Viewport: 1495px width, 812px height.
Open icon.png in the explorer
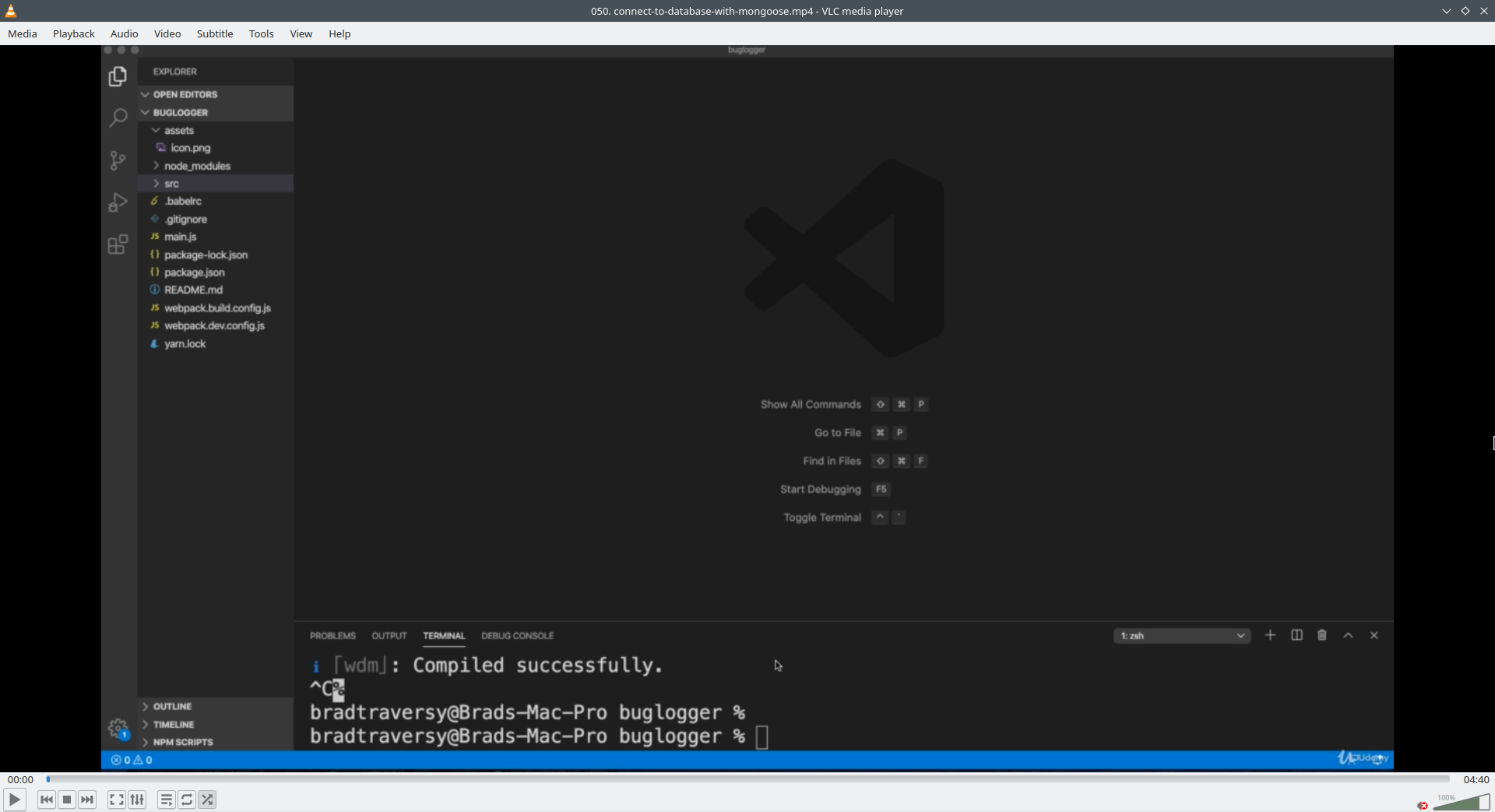pos(216,148)
